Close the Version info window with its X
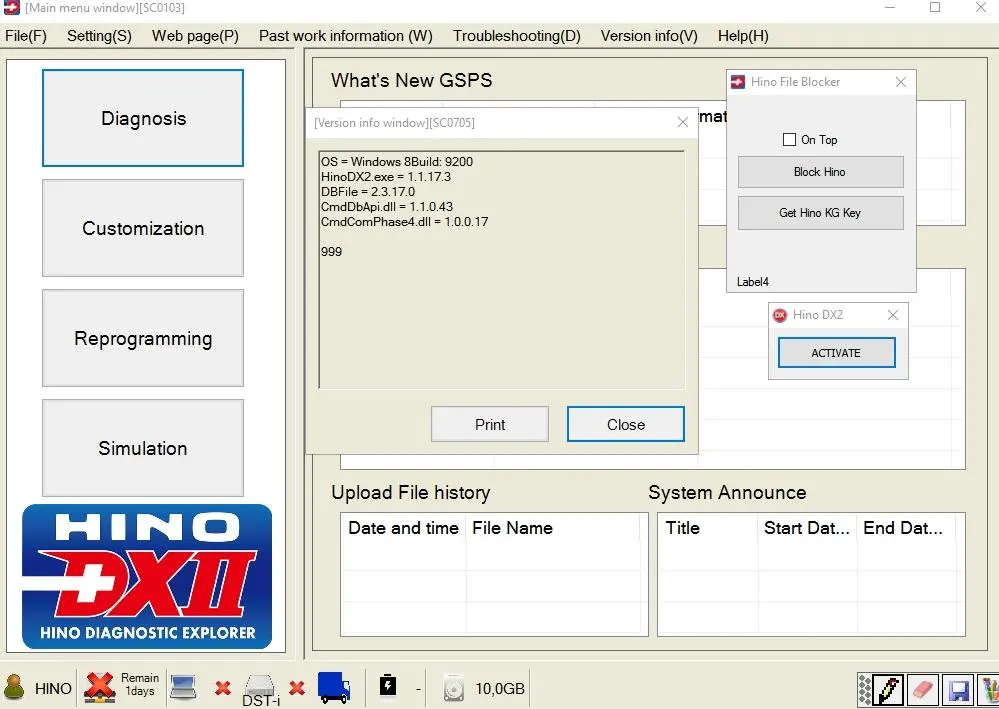Image resolution: width=999 pixels, height=709 pixels. click(x=682, y=122)
